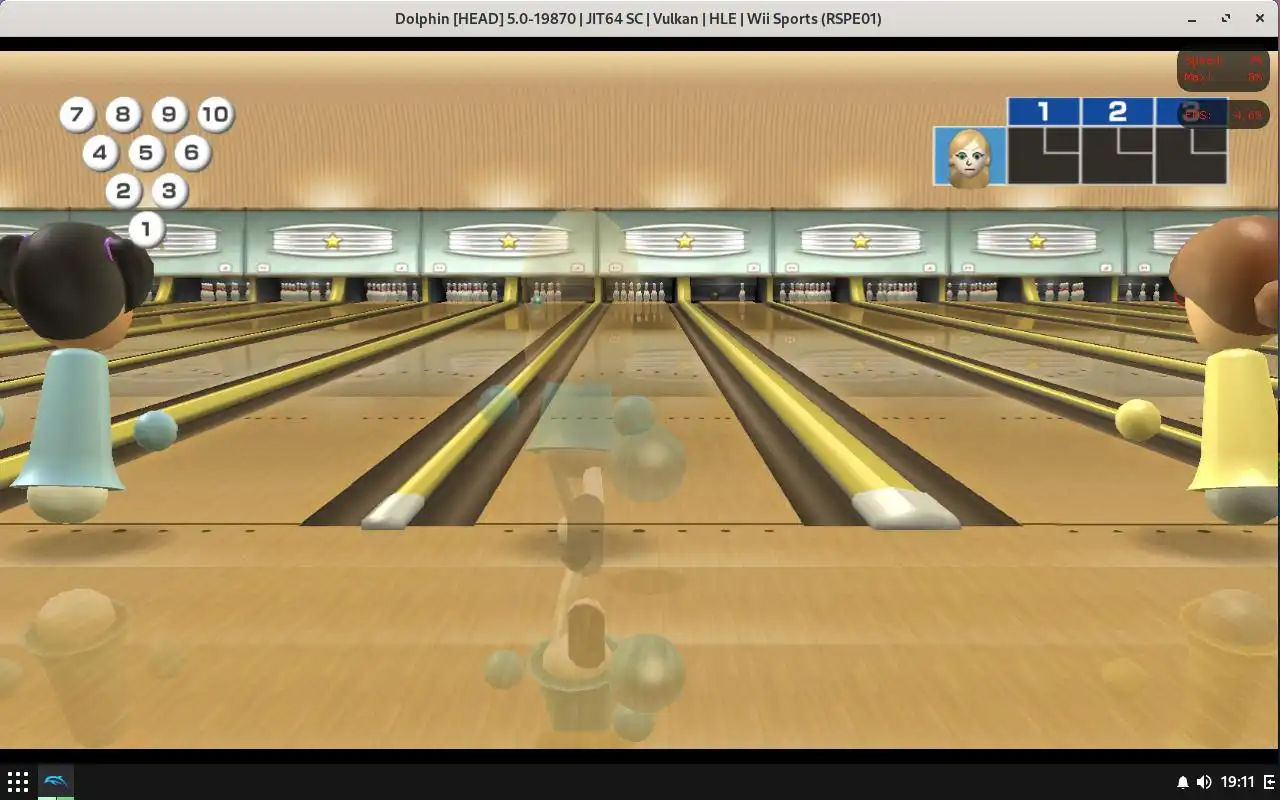Close the Dolphin window
Image resolution: width=1280 pixels, height=800 pixels.
1259,18
